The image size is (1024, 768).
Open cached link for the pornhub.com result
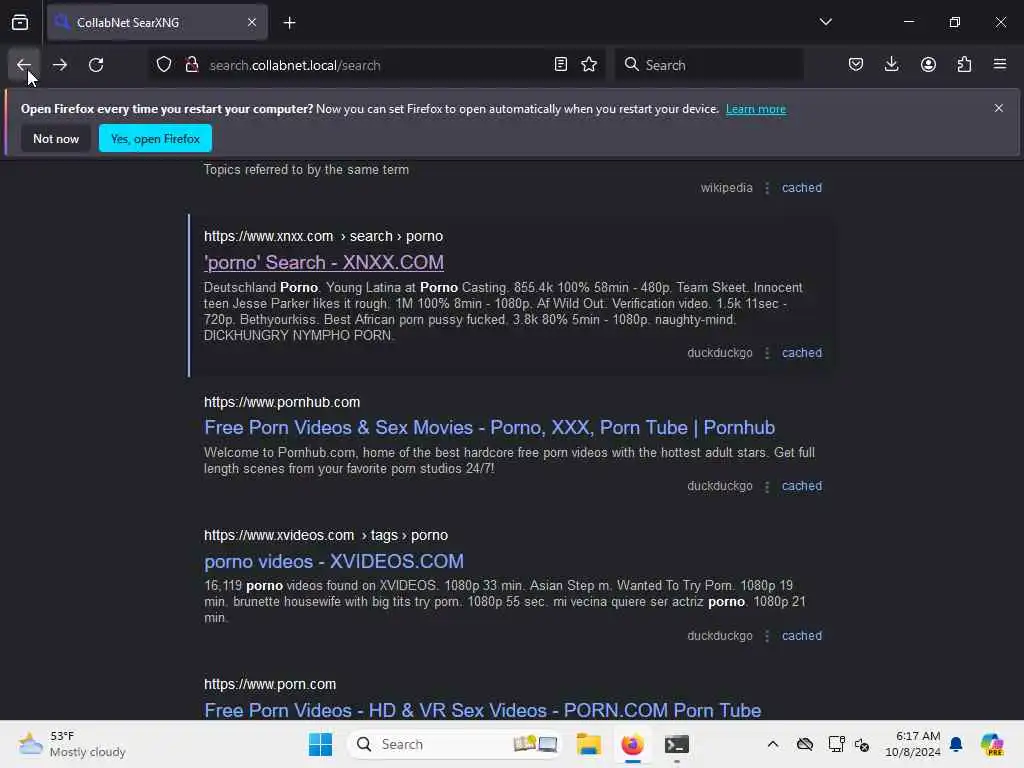click(x=802, y=486)
